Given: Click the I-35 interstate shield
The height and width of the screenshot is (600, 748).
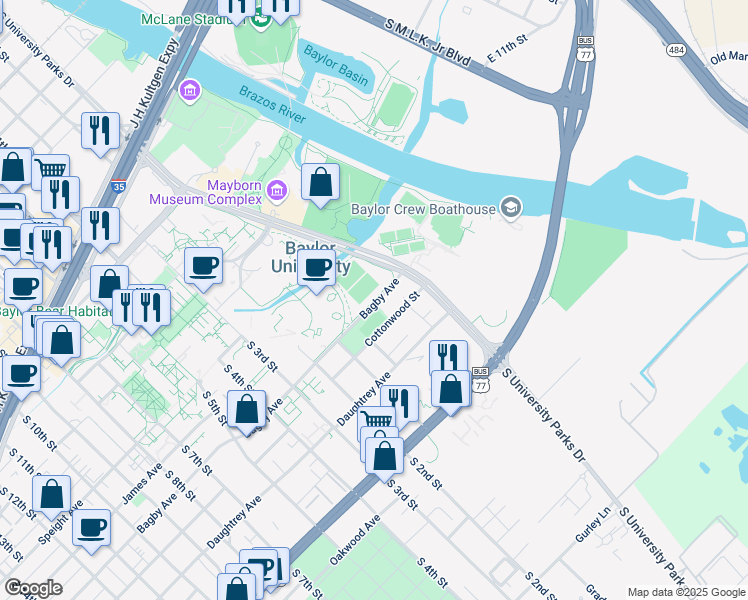Looking at the screenshot, I should 119,186.
